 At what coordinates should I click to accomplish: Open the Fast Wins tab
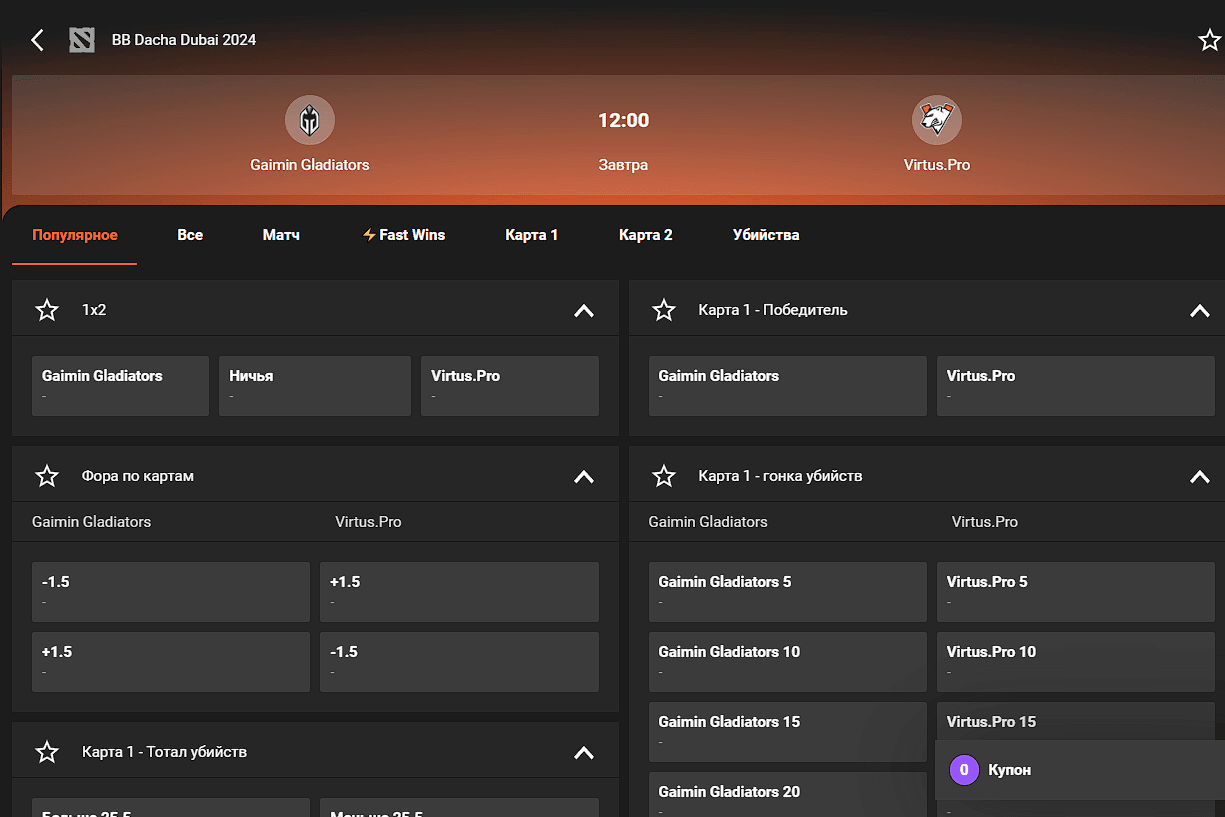[404, 235]
